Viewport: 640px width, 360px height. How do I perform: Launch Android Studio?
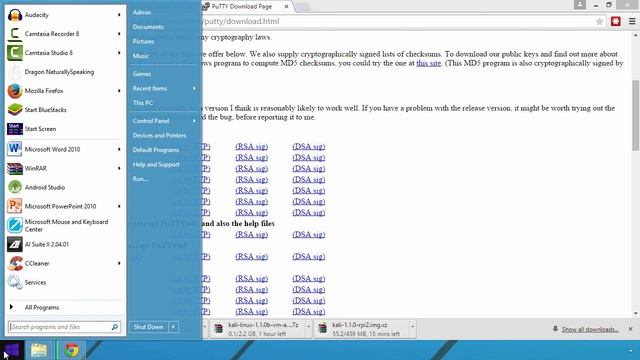64,187
